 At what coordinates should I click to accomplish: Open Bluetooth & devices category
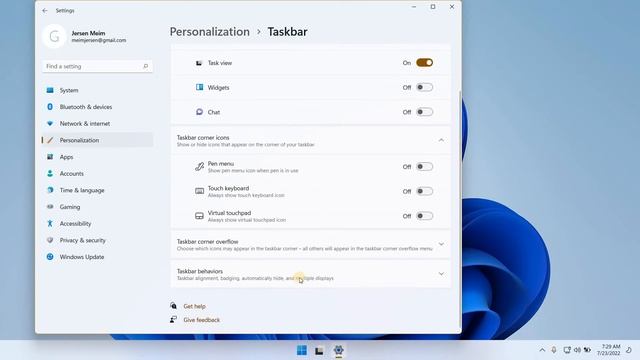pos(98,107)
